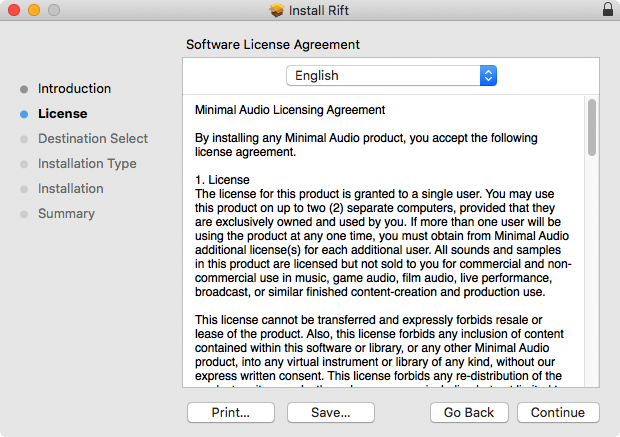620x437 pixels.
Task: Click Continue to proceed
Action: (x=558, y=412)
